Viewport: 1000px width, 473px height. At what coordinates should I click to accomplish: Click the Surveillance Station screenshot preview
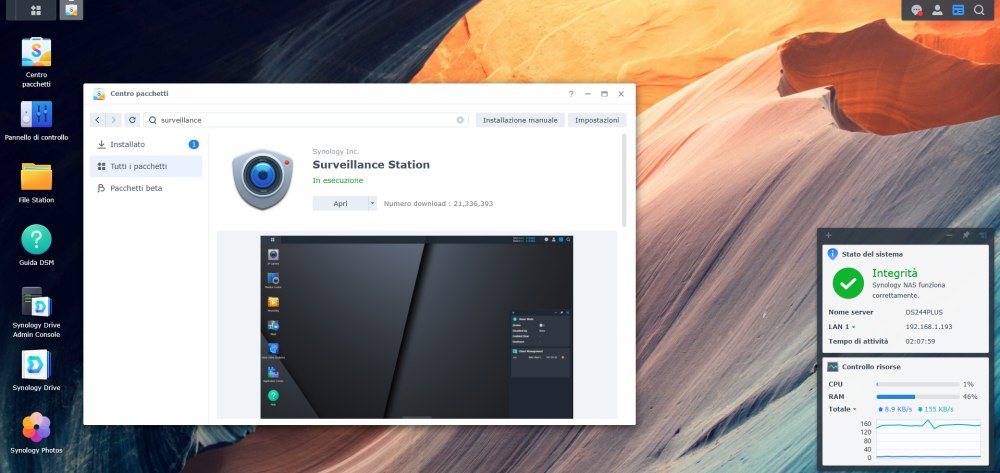[416, 327]
